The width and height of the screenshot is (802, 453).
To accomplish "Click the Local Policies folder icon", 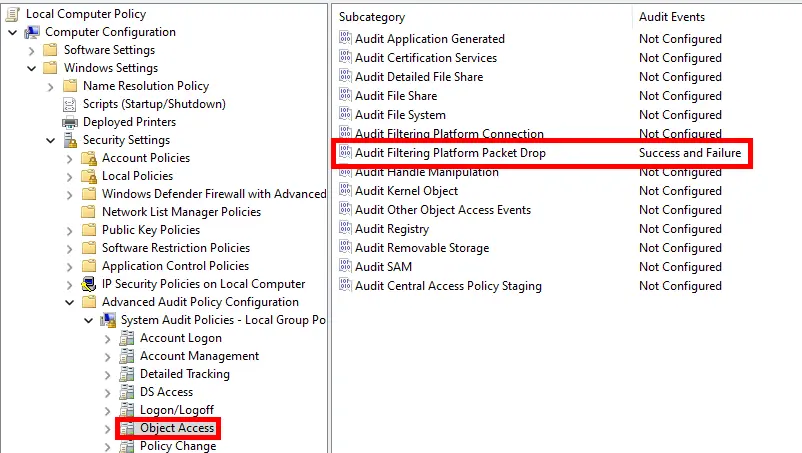I will click(x=89, y=176).
